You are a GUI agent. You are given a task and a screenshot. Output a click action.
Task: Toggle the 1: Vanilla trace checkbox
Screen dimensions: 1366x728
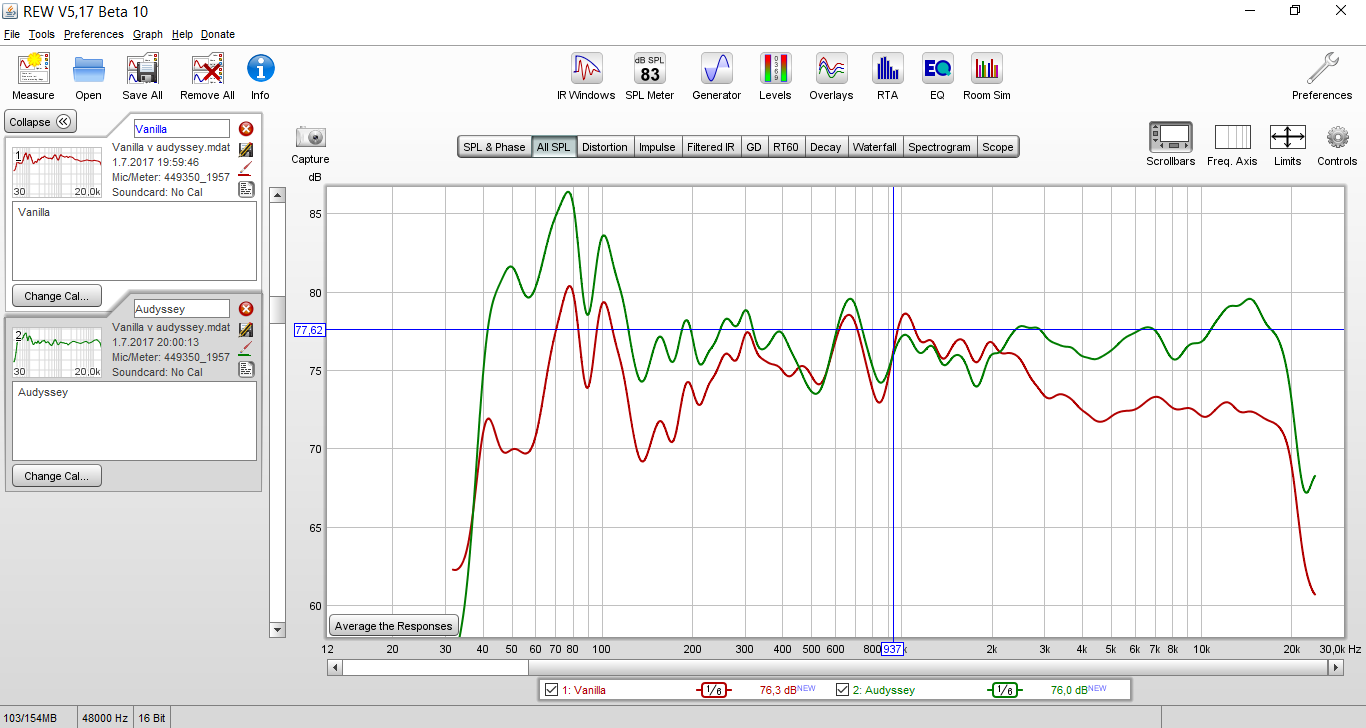[x=550, y=690]
